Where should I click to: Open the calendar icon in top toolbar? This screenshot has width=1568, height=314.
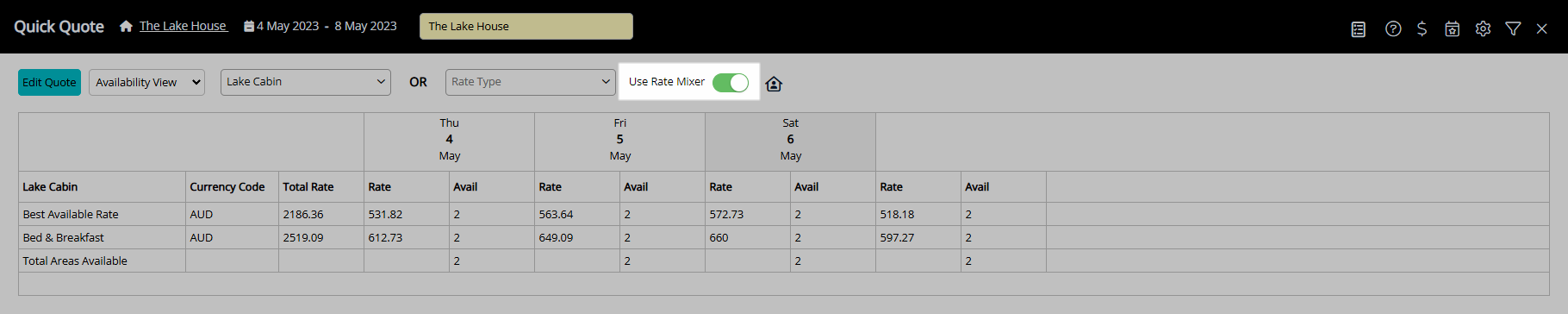click(1452, 29)
